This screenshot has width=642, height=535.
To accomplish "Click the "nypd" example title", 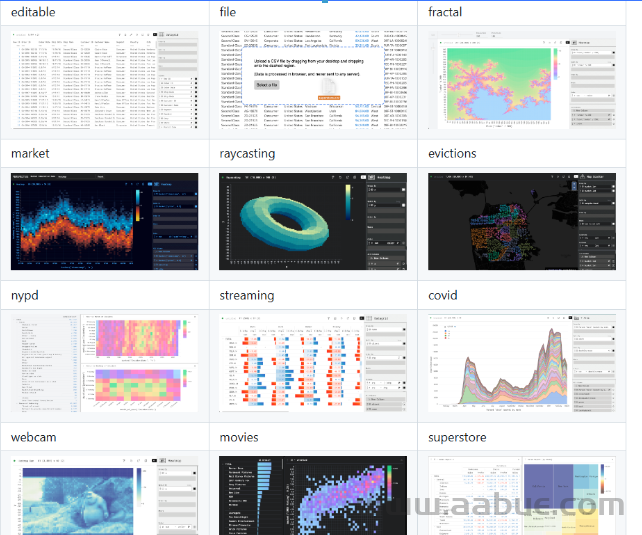I will (x=25, y=295).
